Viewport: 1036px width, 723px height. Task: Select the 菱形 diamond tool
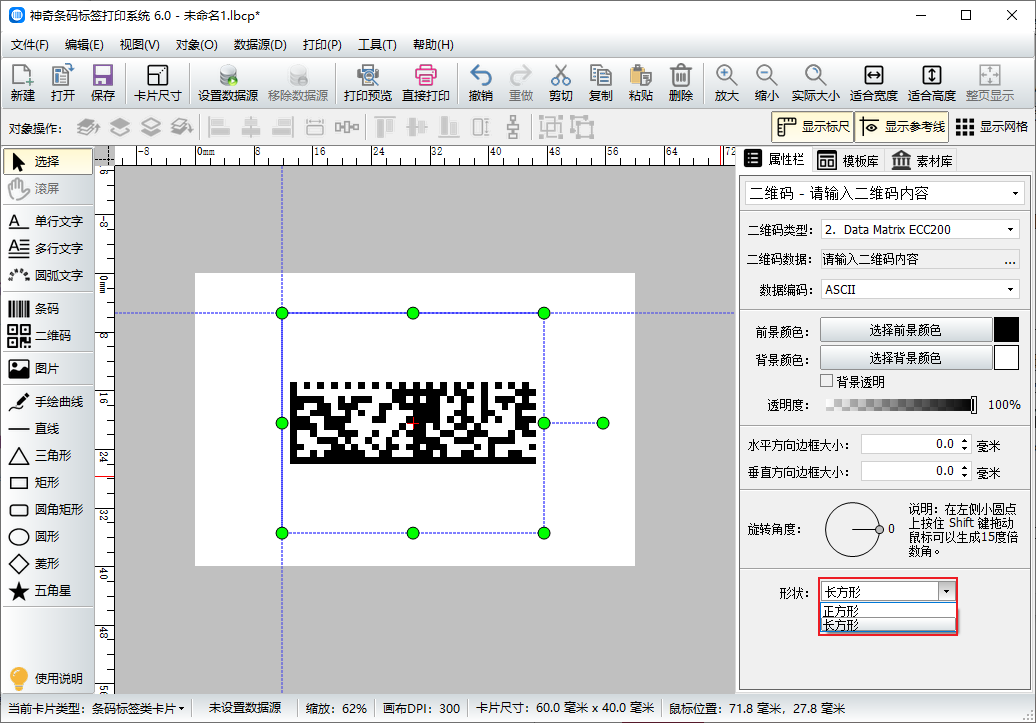tap(47, 564)
